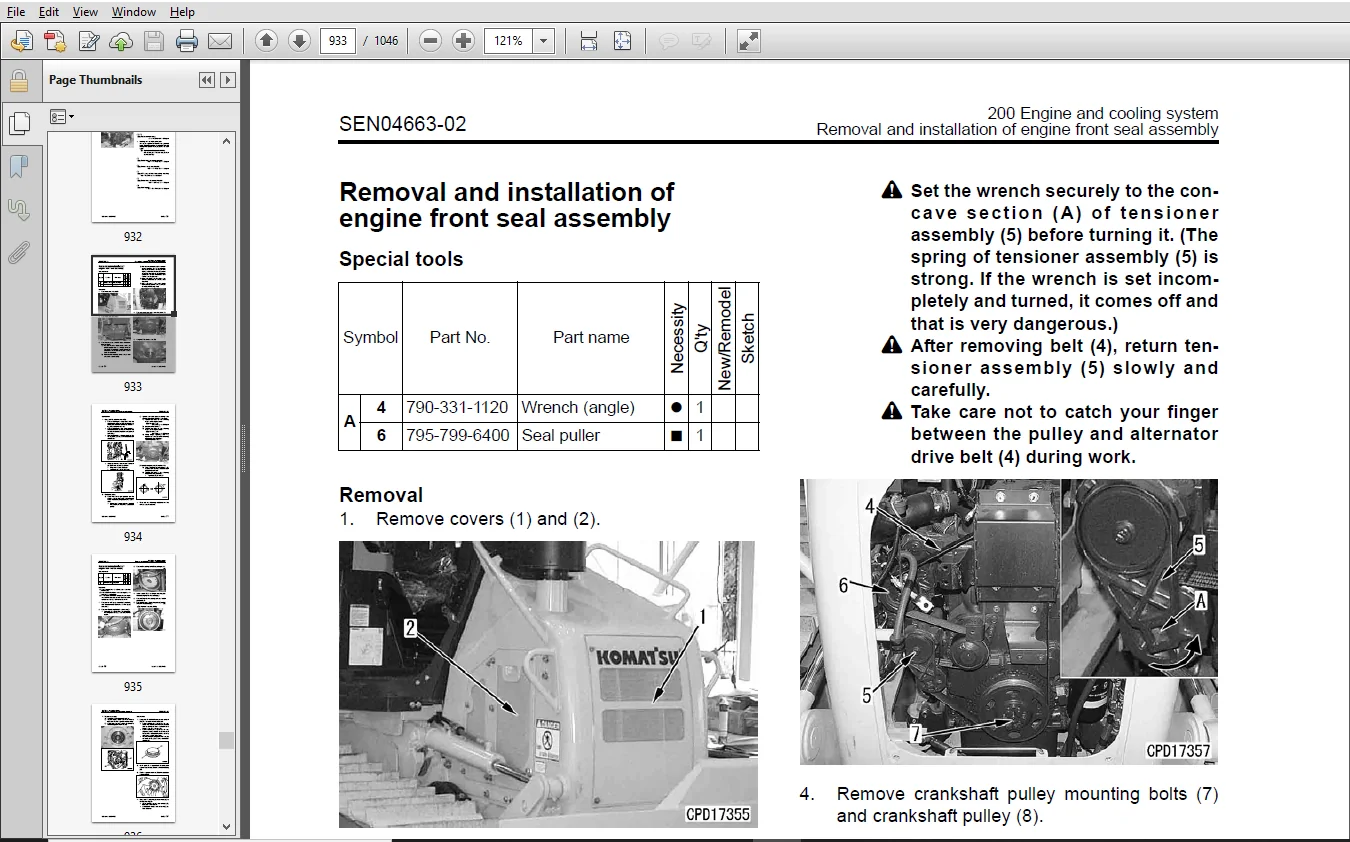
Task: Open the zoom level dropdown arrow
Action: 544,41
